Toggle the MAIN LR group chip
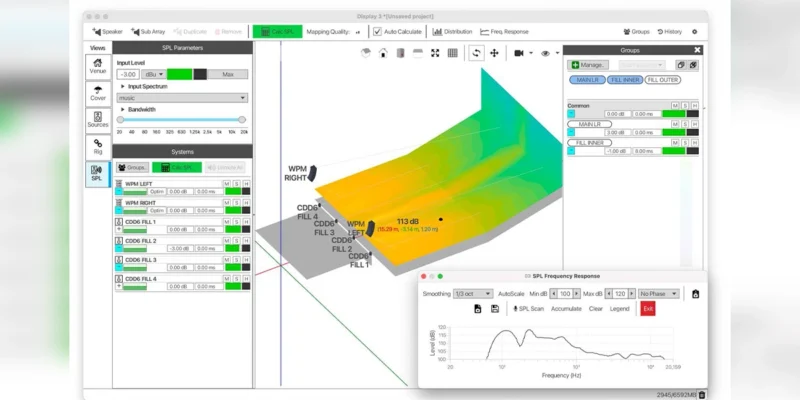Image resolution: width=800 pixels, height=400 pixels. [587, 80]
